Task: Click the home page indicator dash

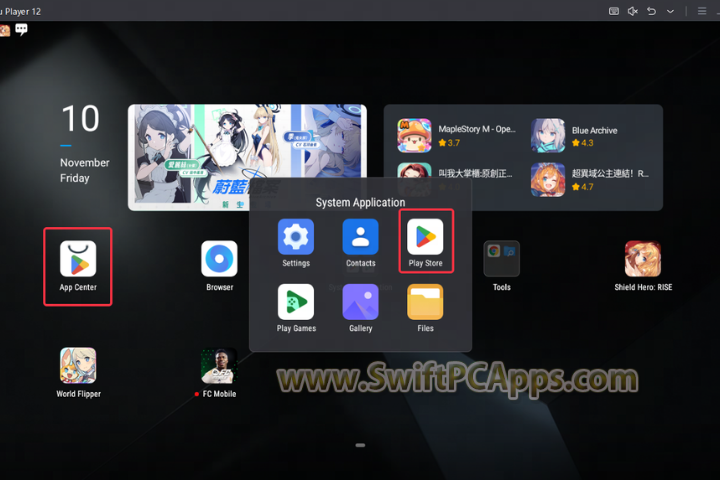Action: click(x=360, y=445)
